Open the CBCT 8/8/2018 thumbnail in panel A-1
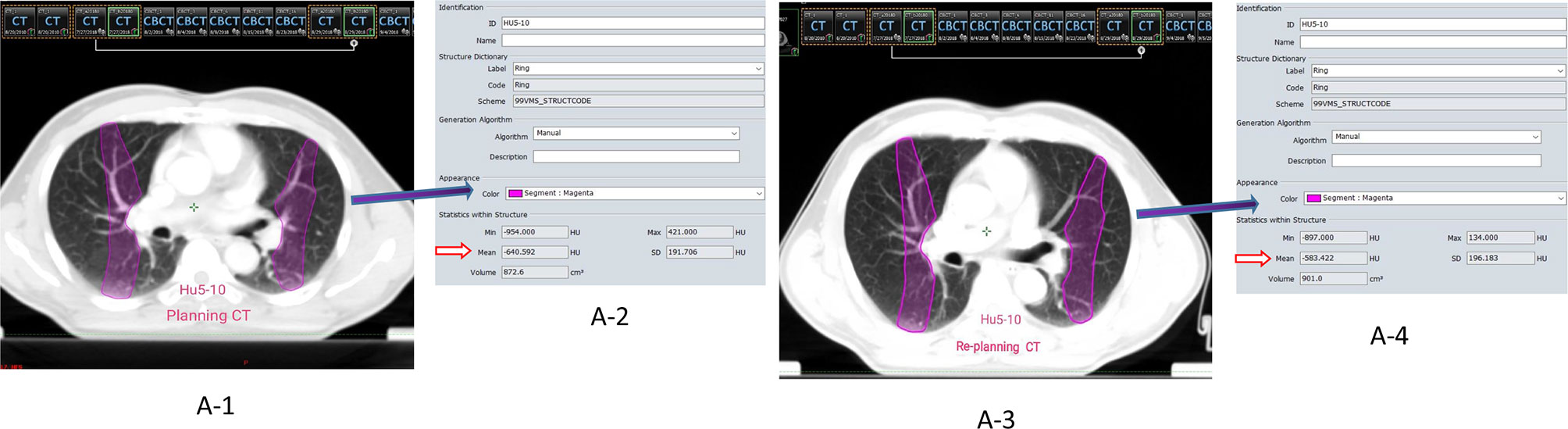This screenshot has width=1568, height=429. point(225,21)
